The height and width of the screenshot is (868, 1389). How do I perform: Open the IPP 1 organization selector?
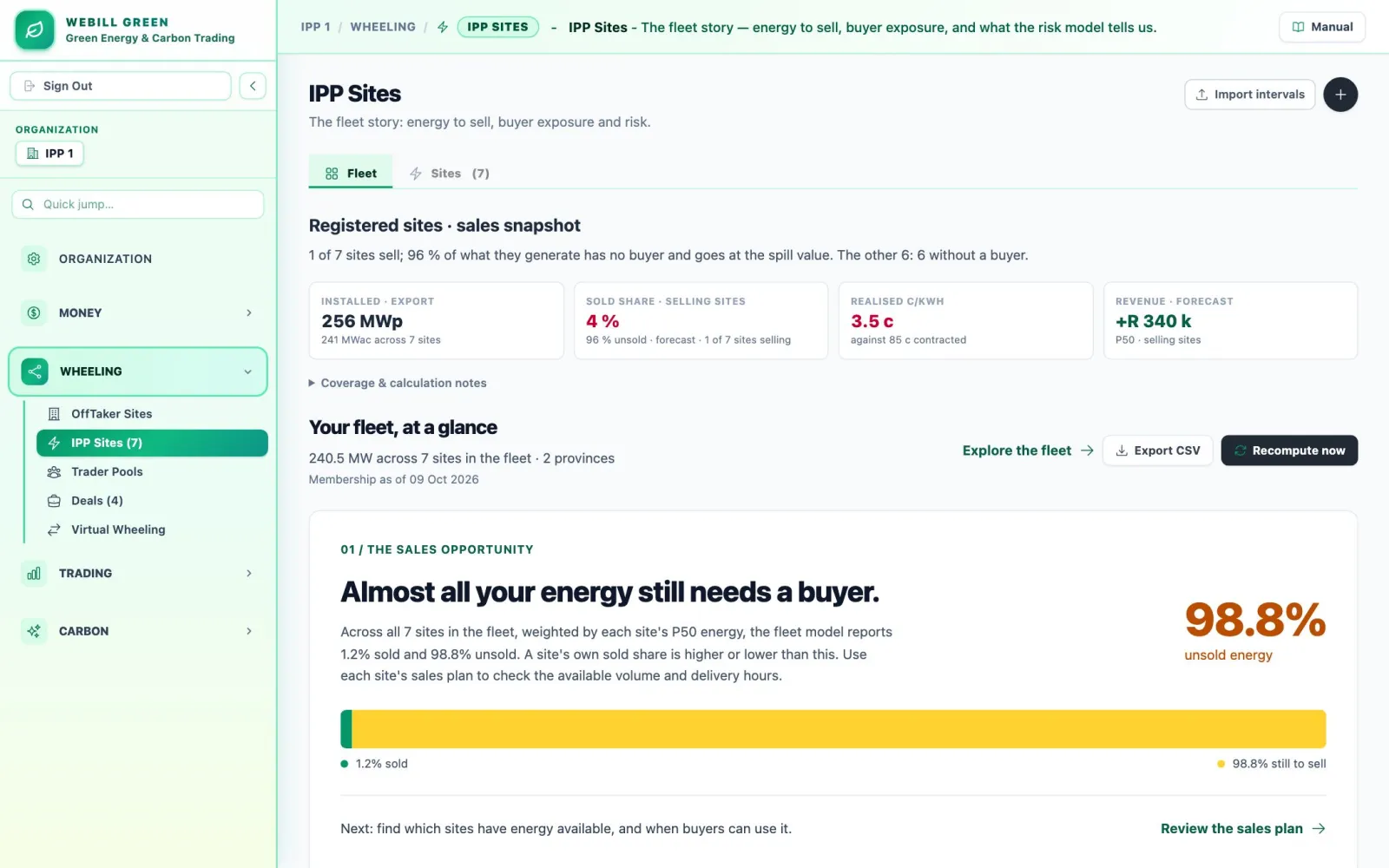pyautogui.click(x=49, y=154)
